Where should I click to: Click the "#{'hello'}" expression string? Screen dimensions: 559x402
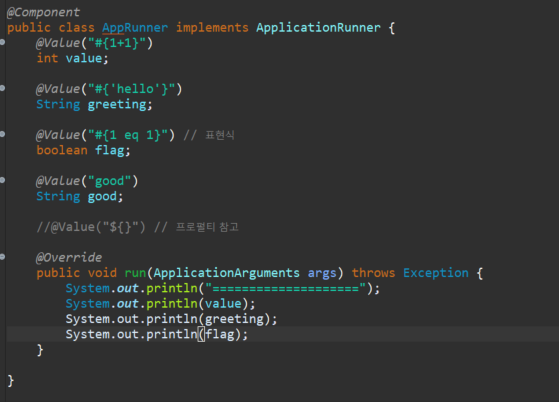(x=131, y=89)
